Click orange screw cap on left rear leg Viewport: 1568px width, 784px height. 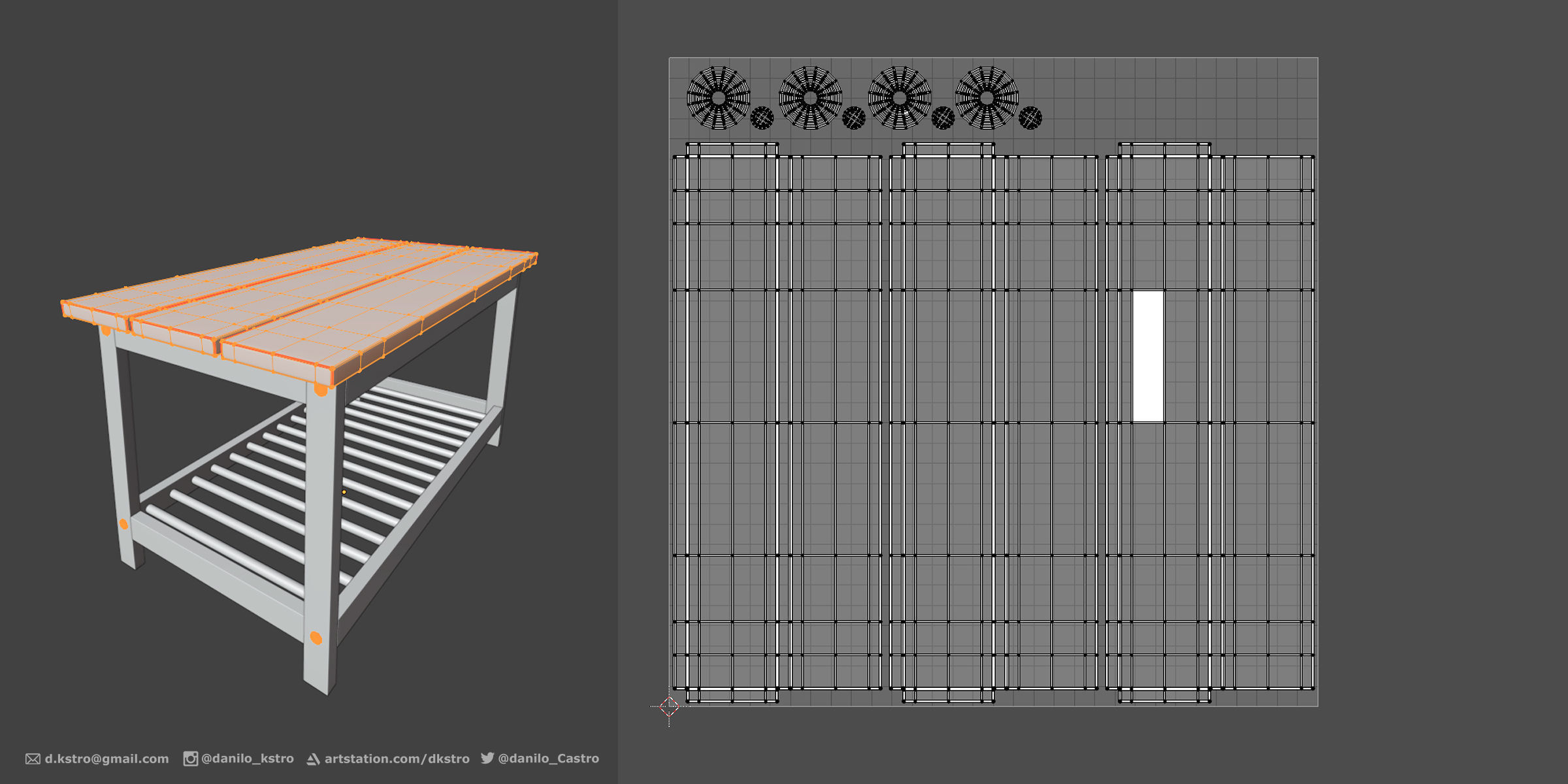123,524
